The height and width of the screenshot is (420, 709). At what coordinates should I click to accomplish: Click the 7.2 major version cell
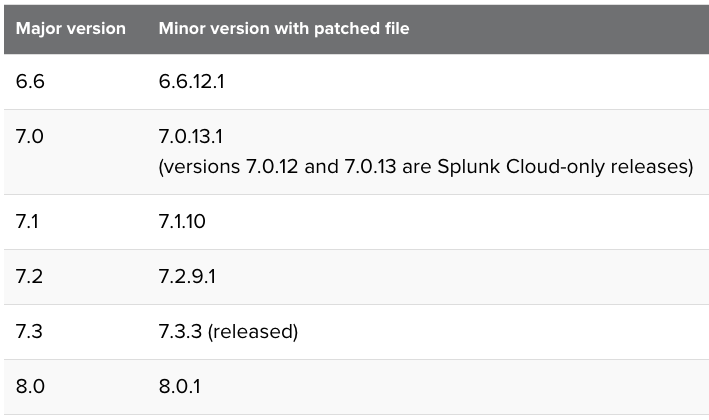click(x=30, y=276)
